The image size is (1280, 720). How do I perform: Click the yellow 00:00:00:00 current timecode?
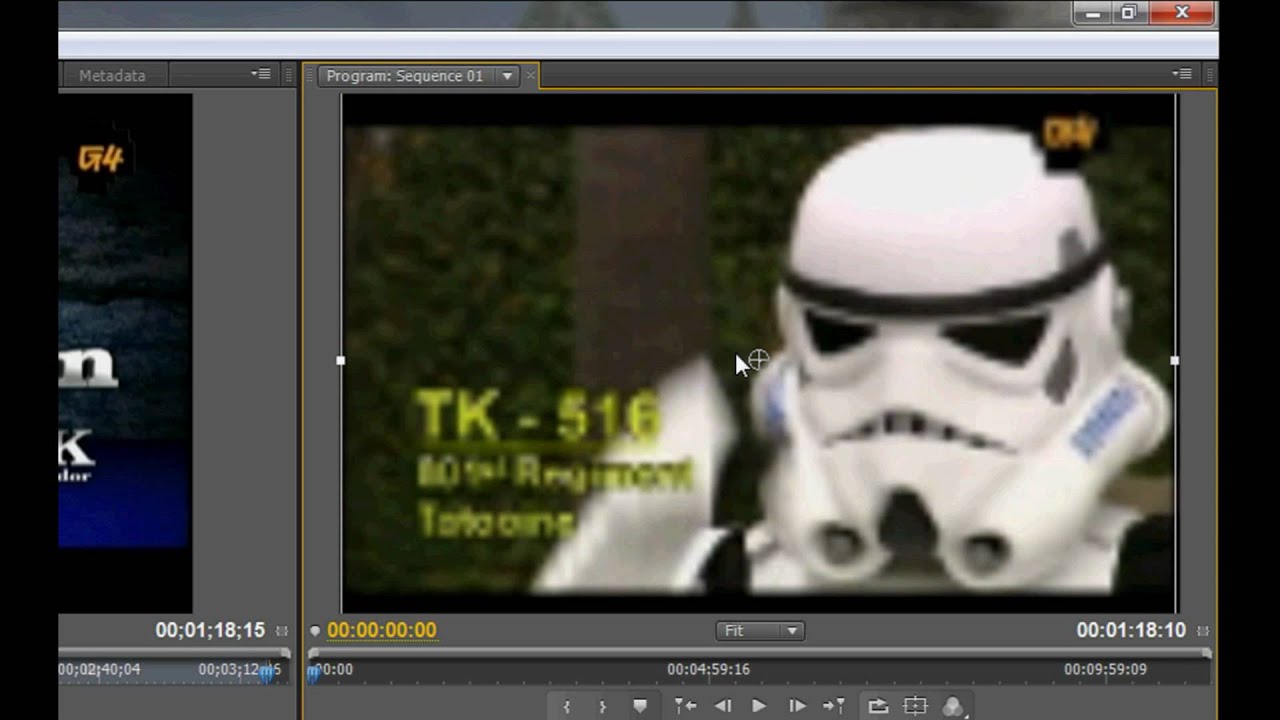[382, 630]
